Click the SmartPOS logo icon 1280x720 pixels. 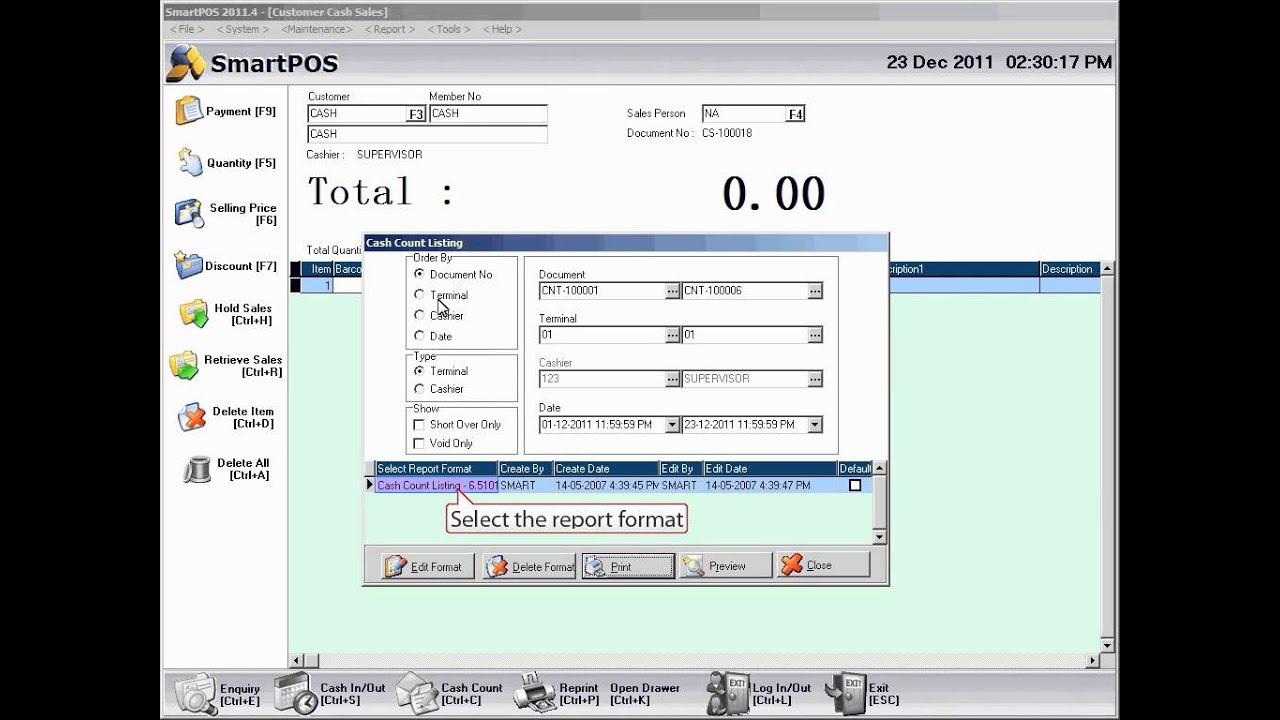186,63
